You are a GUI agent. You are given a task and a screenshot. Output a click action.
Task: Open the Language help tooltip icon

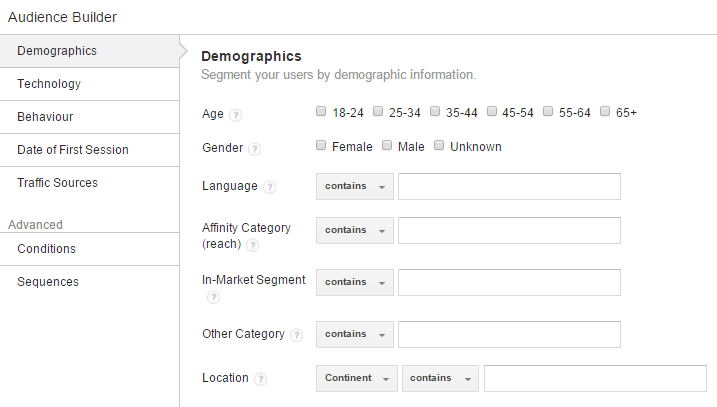[270, 187]
